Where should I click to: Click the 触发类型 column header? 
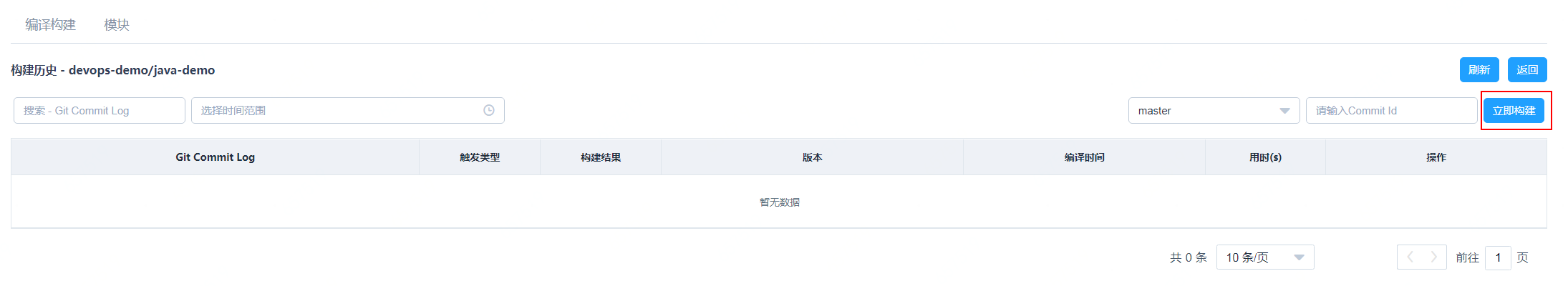(480, 157)
